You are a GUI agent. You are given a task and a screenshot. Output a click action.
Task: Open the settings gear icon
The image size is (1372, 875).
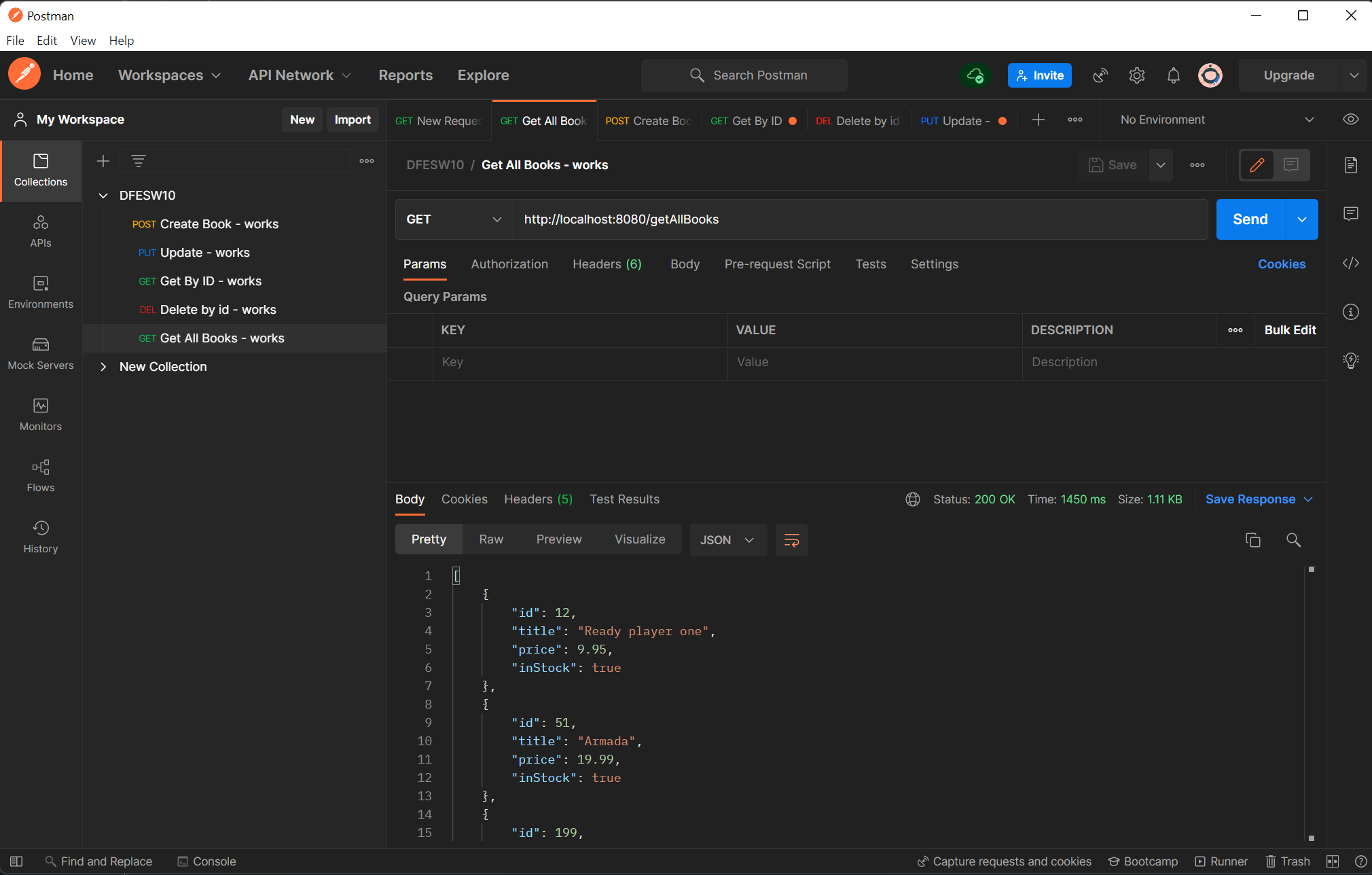pos(1137,75)
